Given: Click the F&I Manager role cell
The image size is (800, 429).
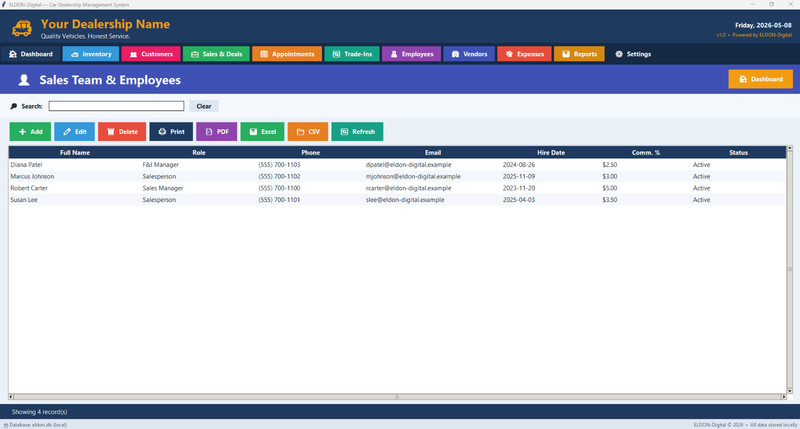Looking at the screenshot, I should click(161, 165).
